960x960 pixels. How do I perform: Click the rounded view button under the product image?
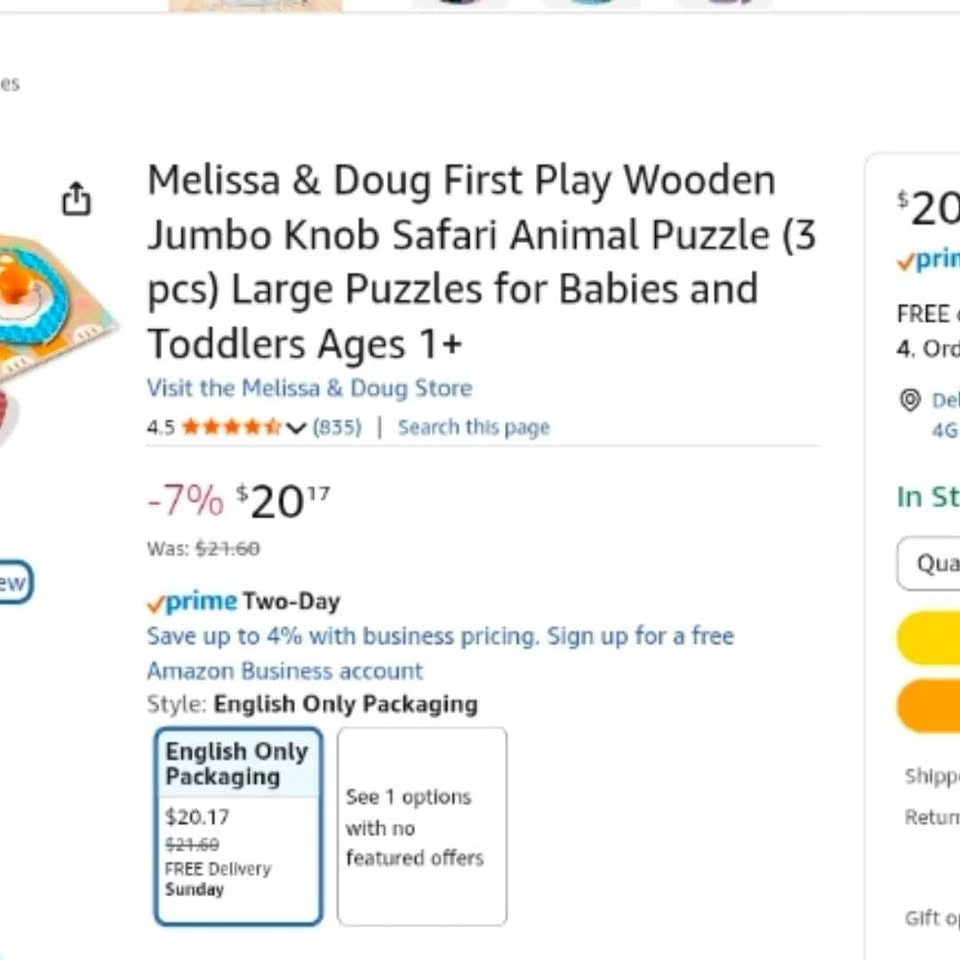tap(14, 583)
